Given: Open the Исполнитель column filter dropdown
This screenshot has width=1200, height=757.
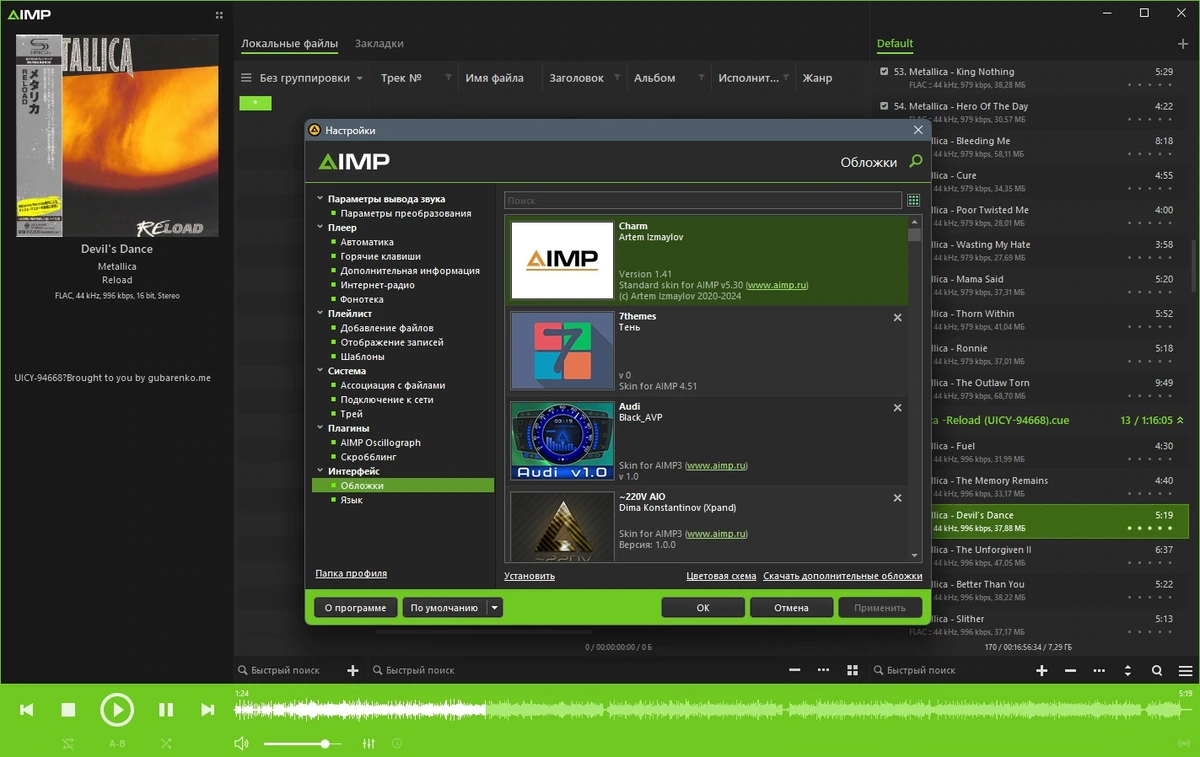Looking at the screenshot, I should 788,78.
